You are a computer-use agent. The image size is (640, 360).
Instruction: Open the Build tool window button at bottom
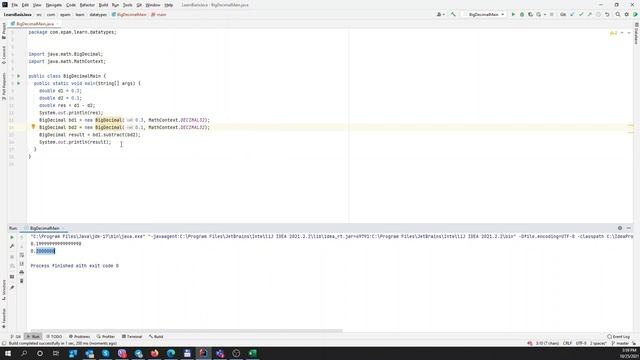point(156,336)
